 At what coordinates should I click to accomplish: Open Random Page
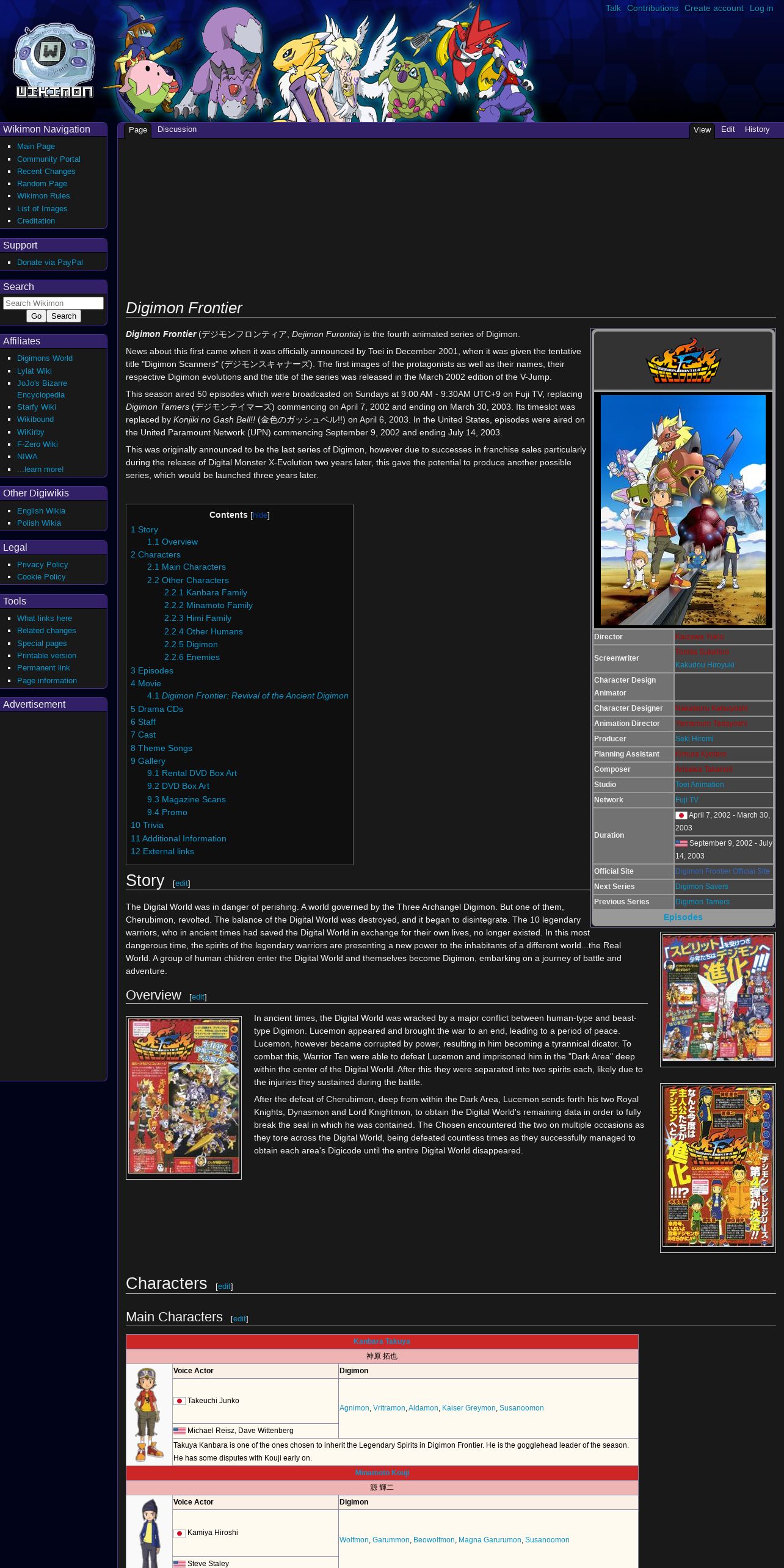(42, 184)
